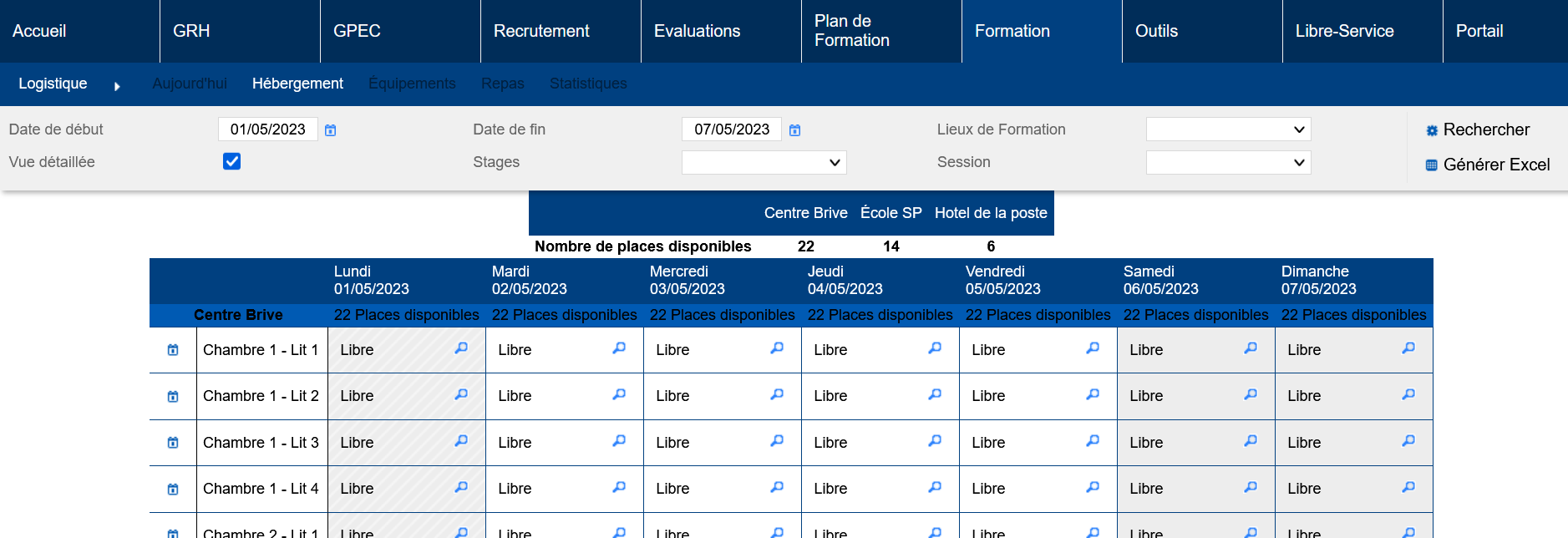Switch to the Repas tab
Viewport: 1568px width, 538px height.
coord(502,84)
